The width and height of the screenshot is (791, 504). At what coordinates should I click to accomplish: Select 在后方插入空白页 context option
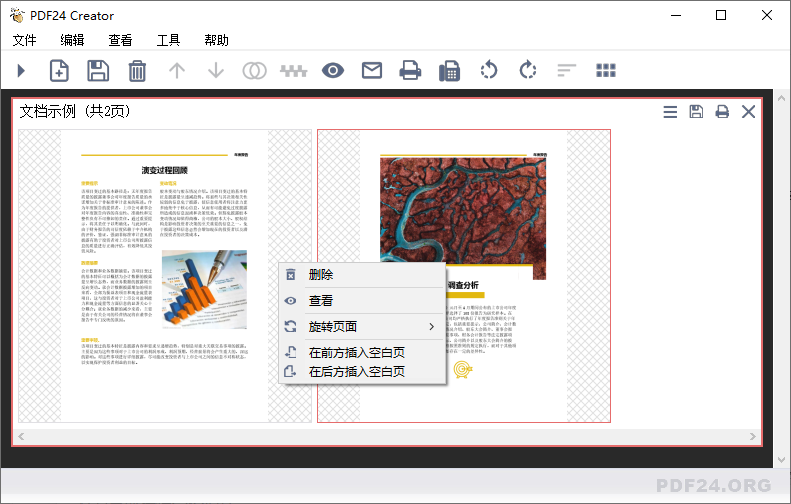point(362,372)
